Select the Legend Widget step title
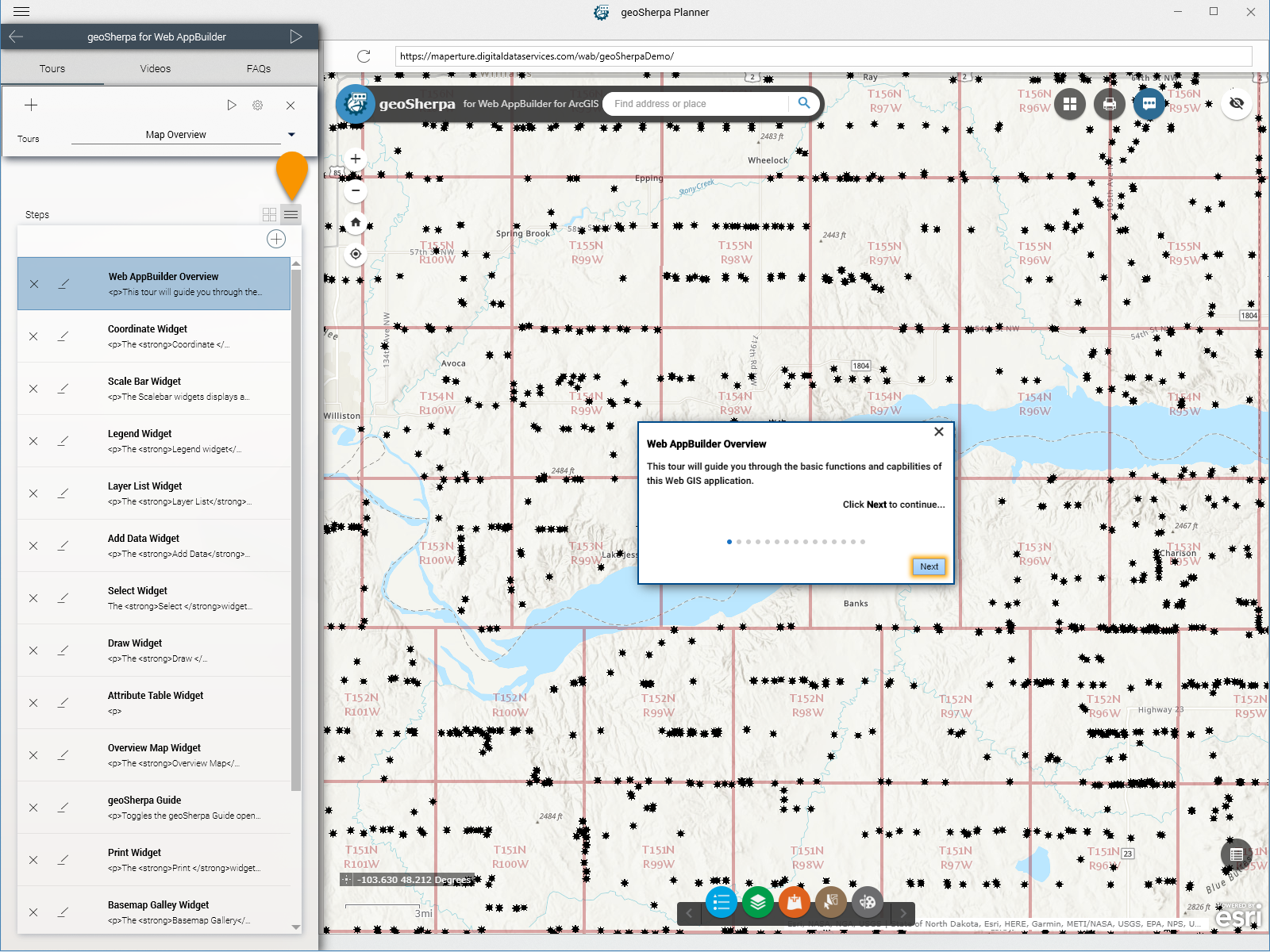The width and height of the screenshot is (1270, 952). click(140, 434)
